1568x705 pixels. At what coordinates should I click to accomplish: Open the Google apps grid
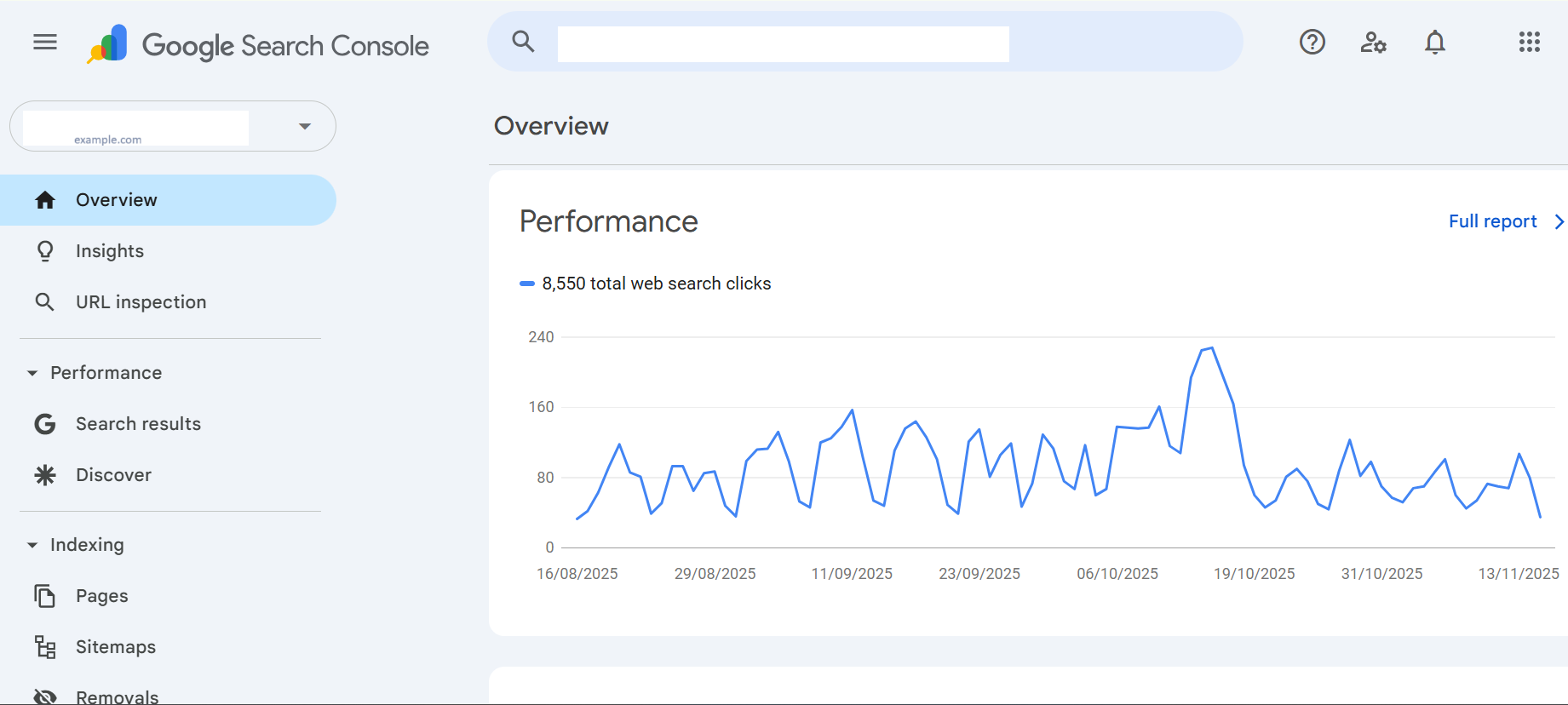1530,42
